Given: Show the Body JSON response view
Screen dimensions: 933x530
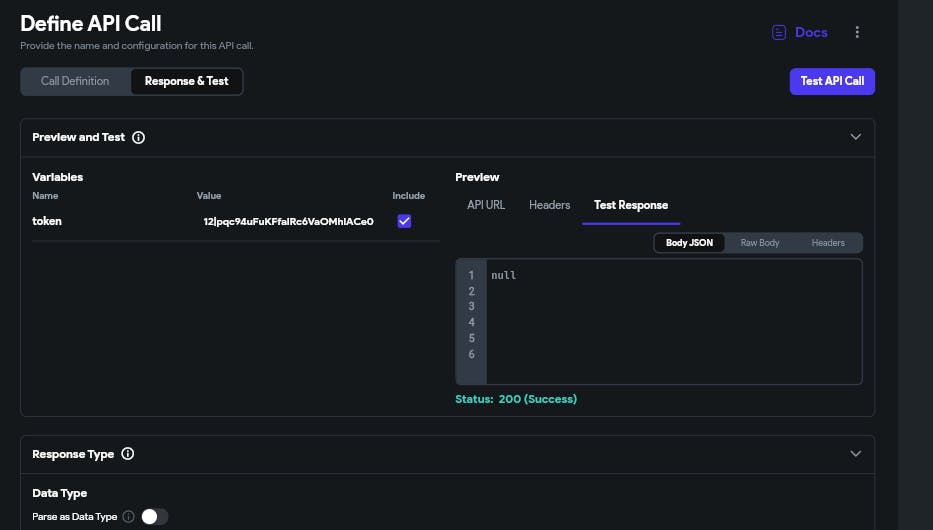Looking at the screenshot, I should pyautogui.click(x=689, y=243).
